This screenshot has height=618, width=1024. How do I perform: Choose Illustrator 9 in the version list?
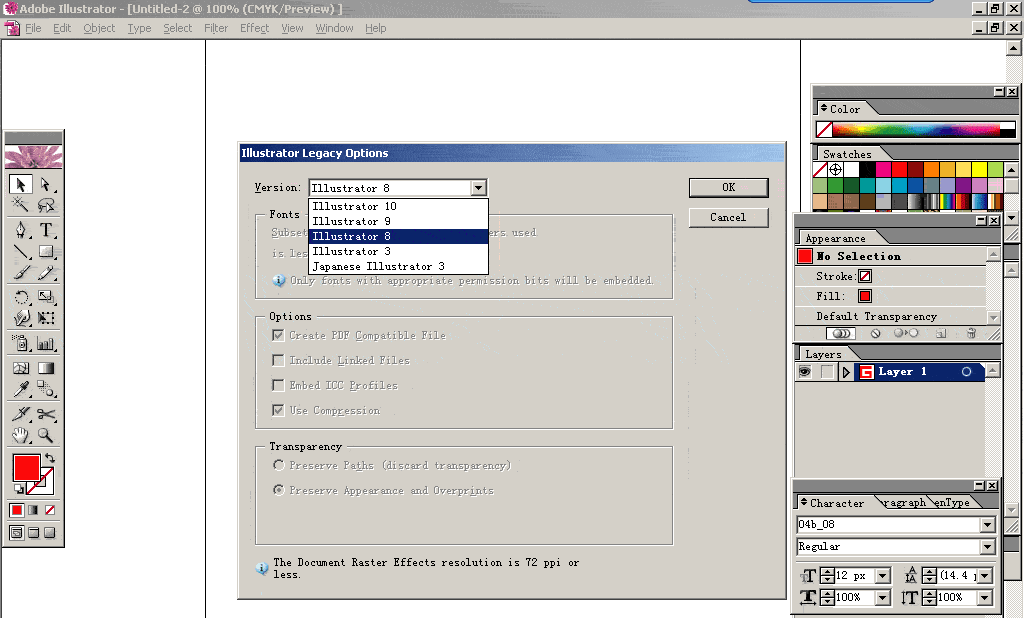pyautogui.click(x=398, y=221)
